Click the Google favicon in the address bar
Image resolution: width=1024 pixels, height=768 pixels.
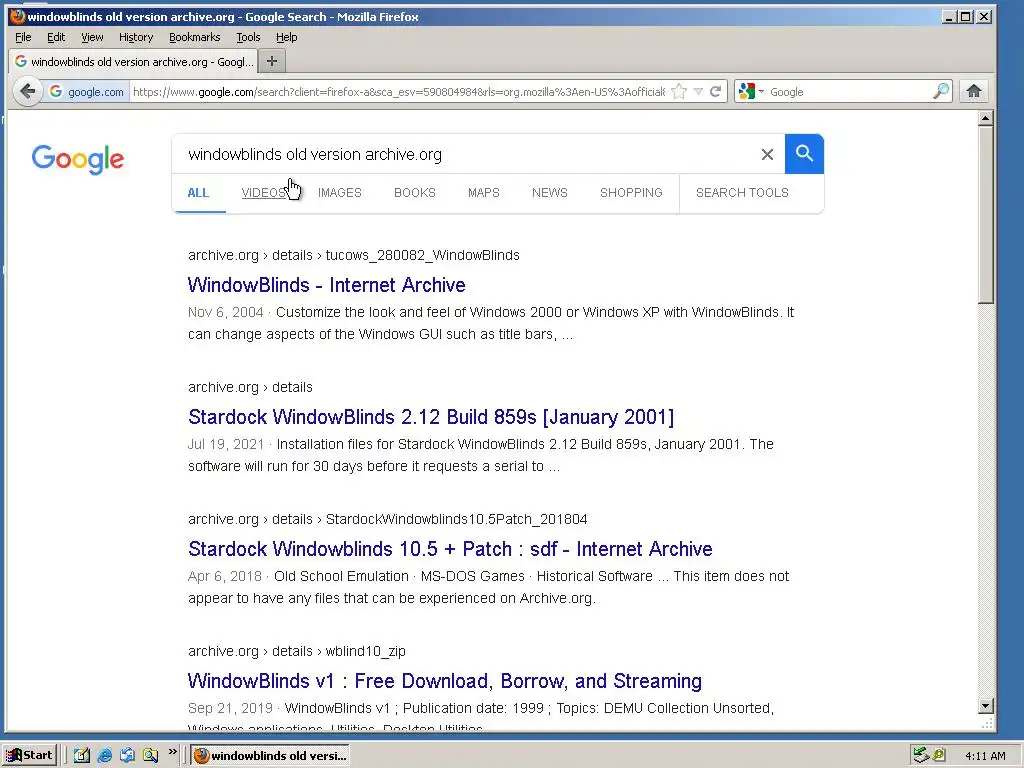pyautogui.click(x=56, y=91)
